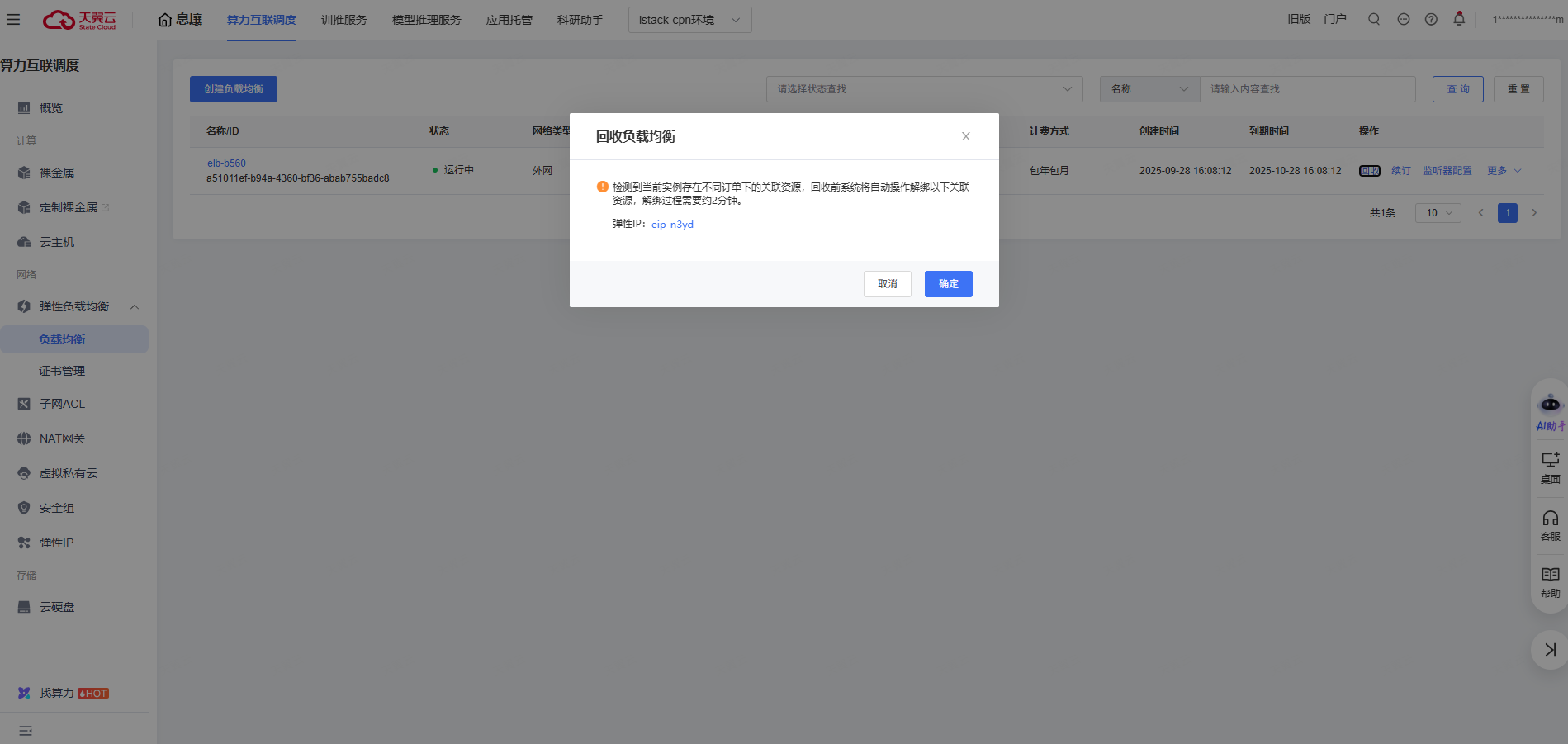Expand the 更多 actions menu
The width and height of the screenshot is (1568, 744).
tap(1504, 171)
